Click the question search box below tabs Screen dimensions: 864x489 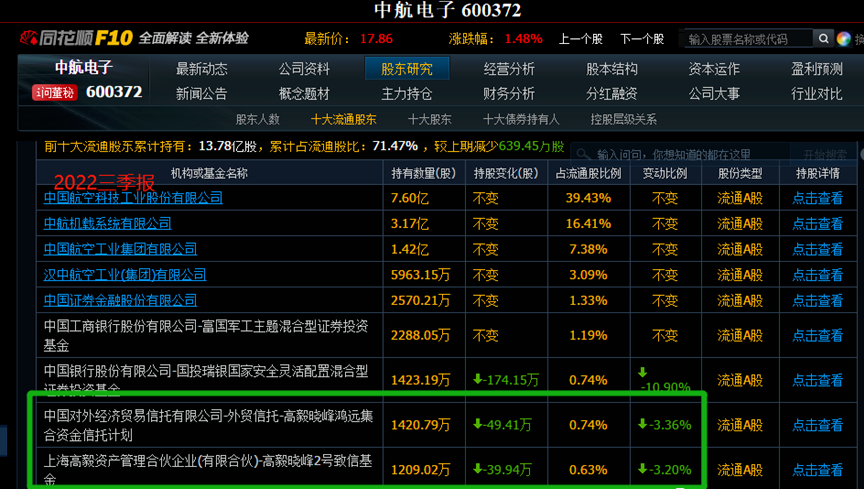click(x=681, y=154)
